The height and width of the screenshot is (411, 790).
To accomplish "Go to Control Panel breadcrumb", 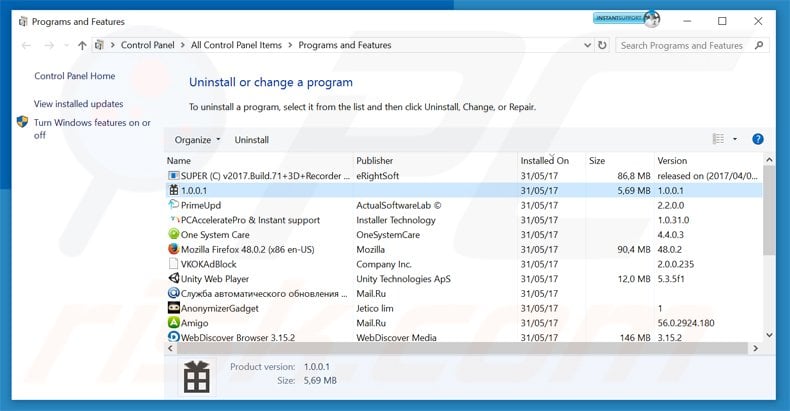I will click(148, 45).
